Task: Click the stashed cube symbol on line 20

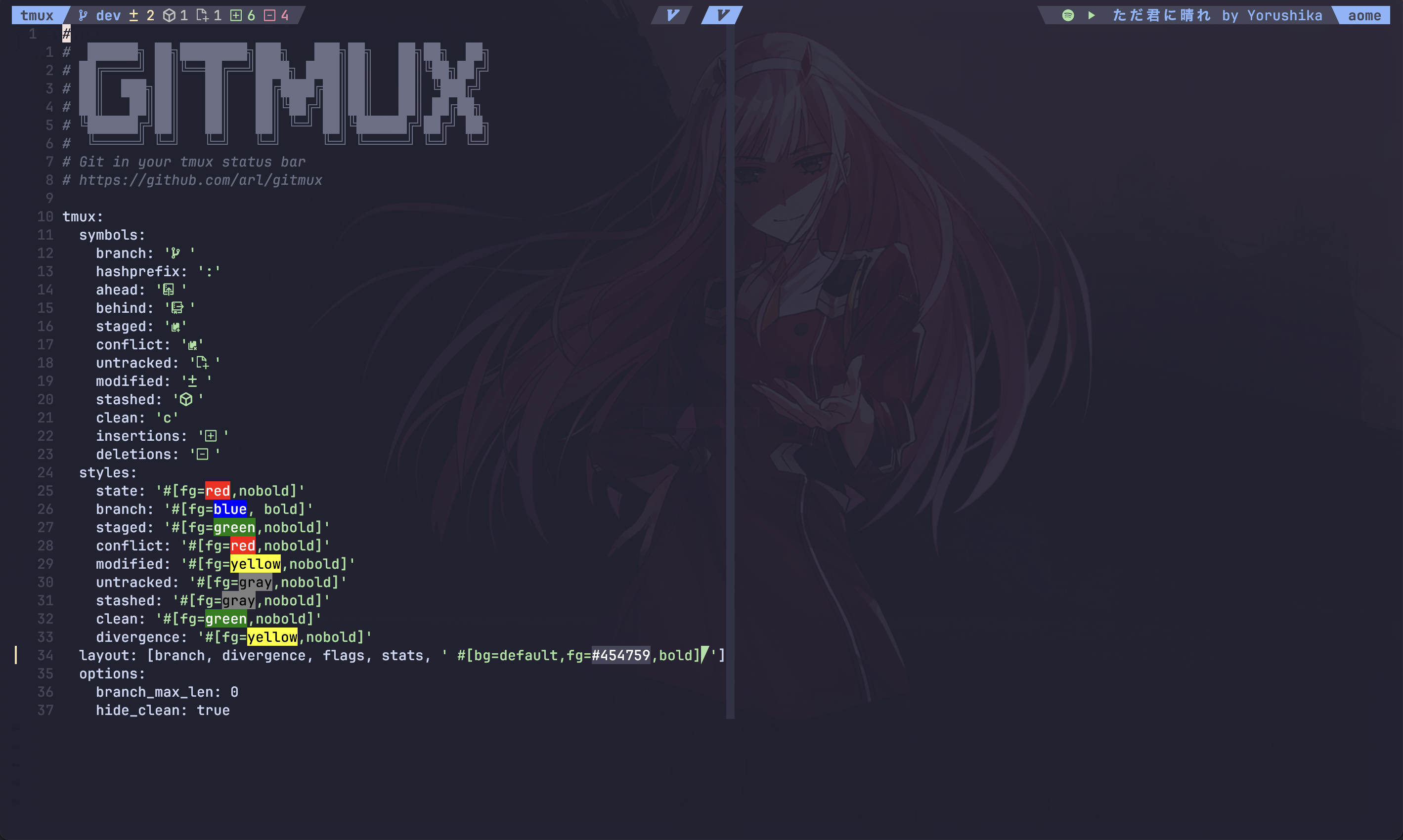Action: coord(186,400)
